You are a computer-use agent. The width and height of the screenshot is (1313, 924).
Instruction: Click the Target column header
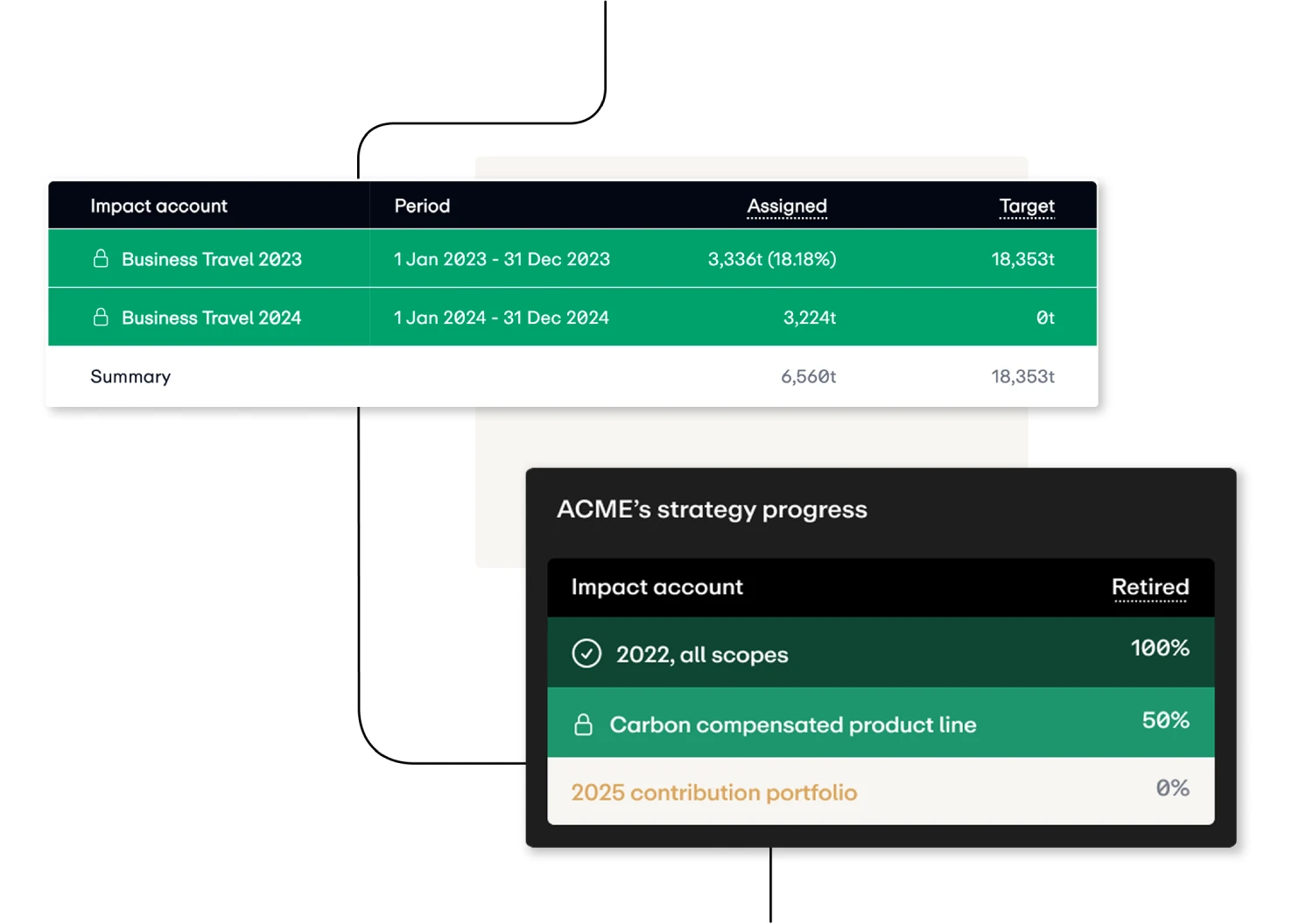coord(1027,206)
